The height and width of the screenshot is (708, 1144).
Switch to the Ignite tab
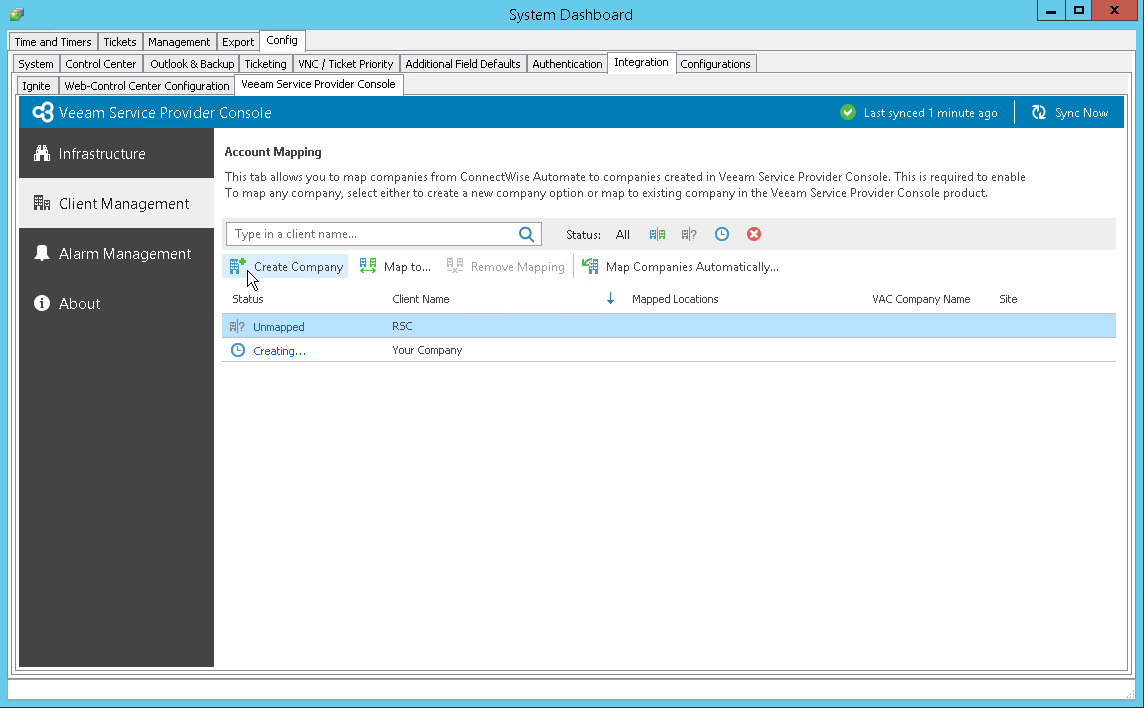click(36, 86)
